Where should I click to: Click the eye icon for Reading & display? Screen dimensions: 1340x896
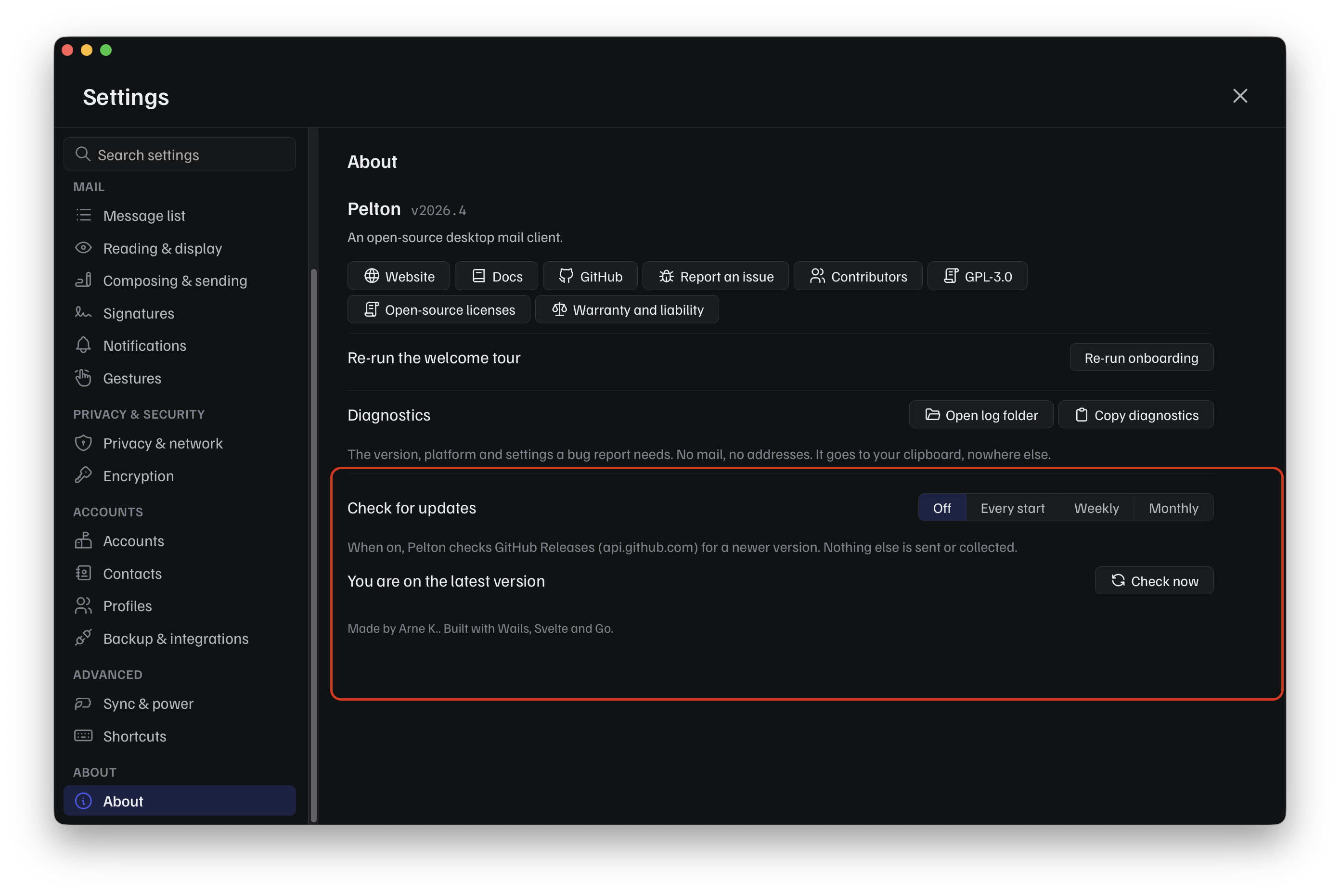click(83, 248)
